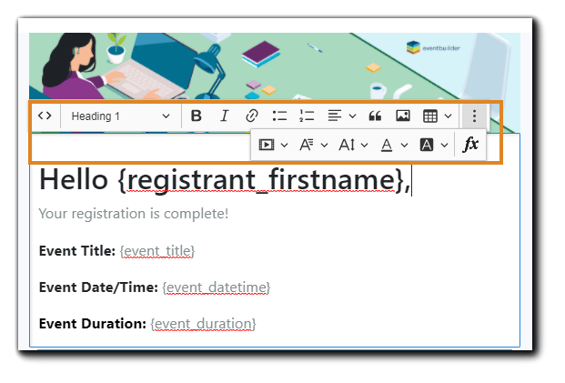The image size is (565, 383).
Task: Open the fx merge field inserter
Action: pyautogui.click(x=471, y=144)
